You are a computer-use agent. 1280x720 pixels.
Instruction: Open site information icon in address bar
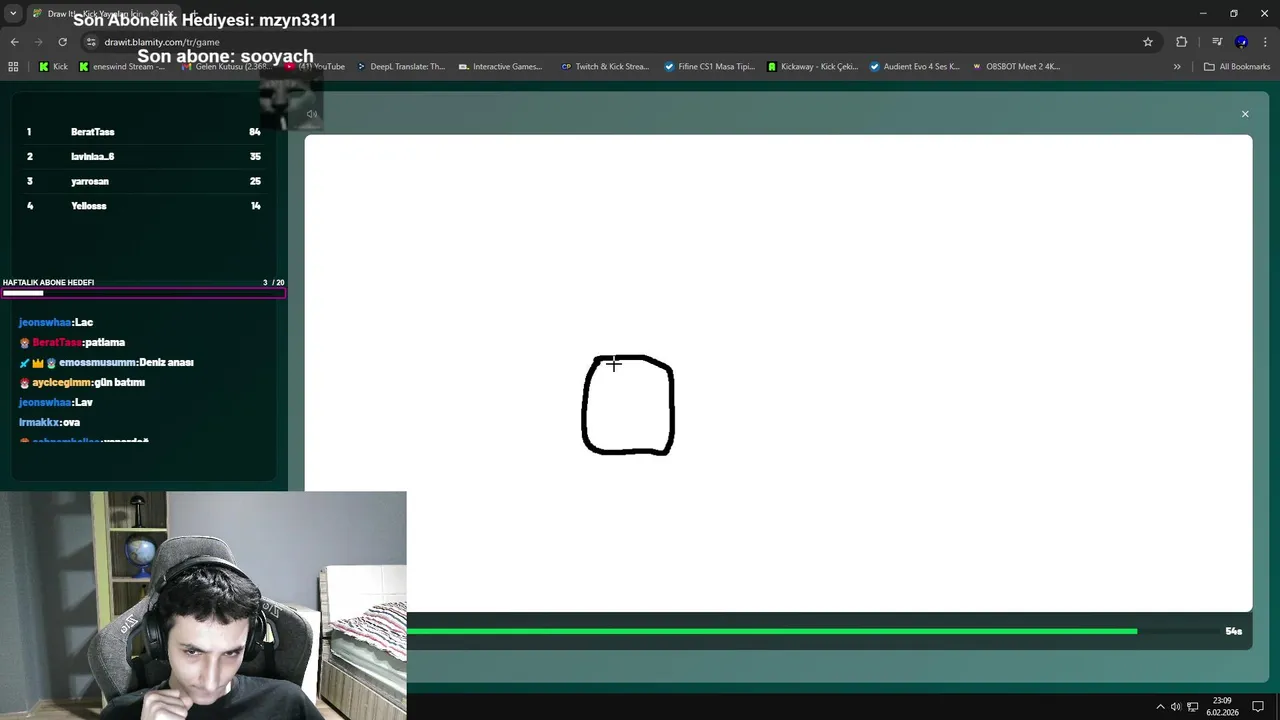tap(91, 42)
